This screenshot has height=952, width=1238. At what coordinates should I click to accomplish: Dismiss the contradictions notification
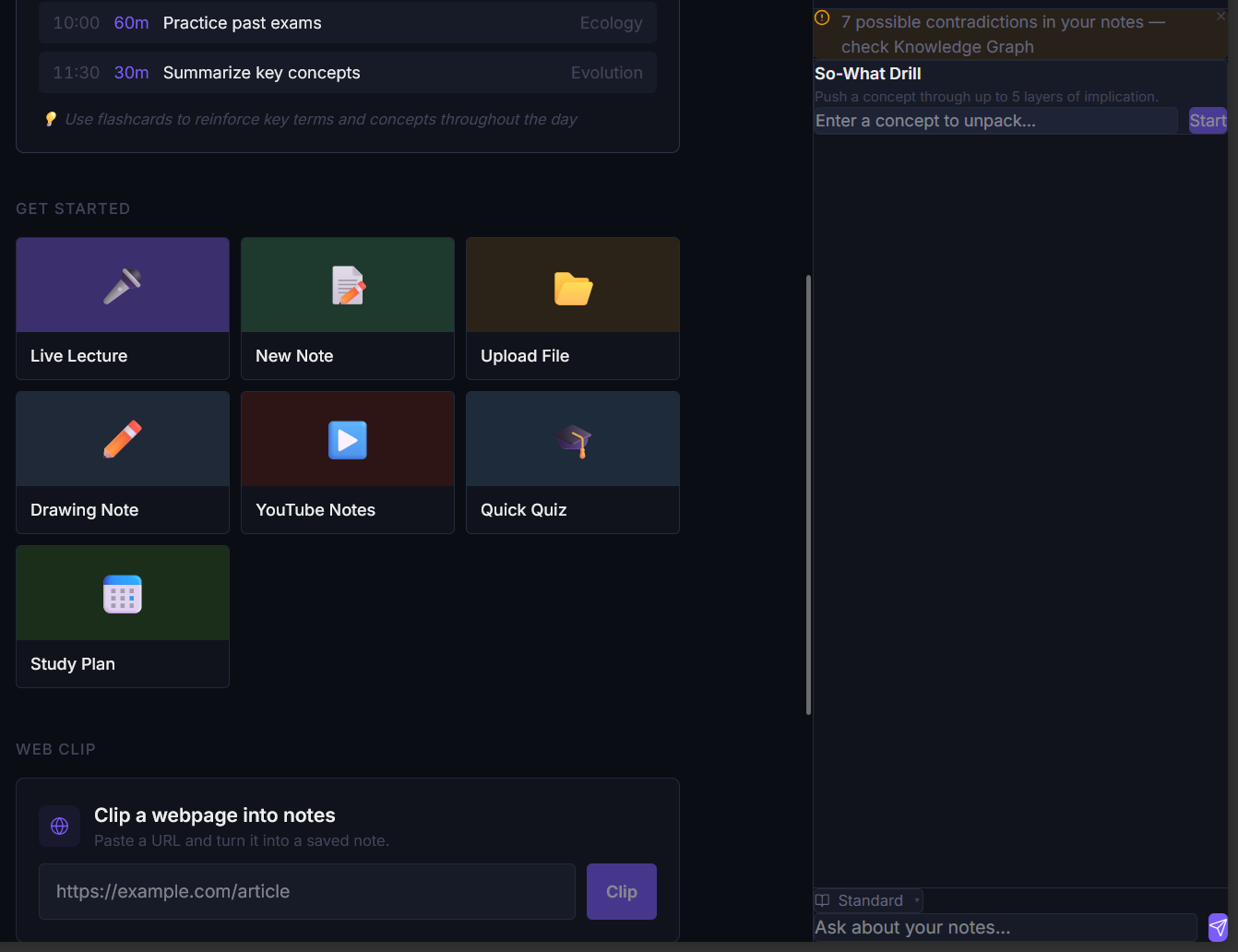pyautogui.click(x=1220, y=16)
